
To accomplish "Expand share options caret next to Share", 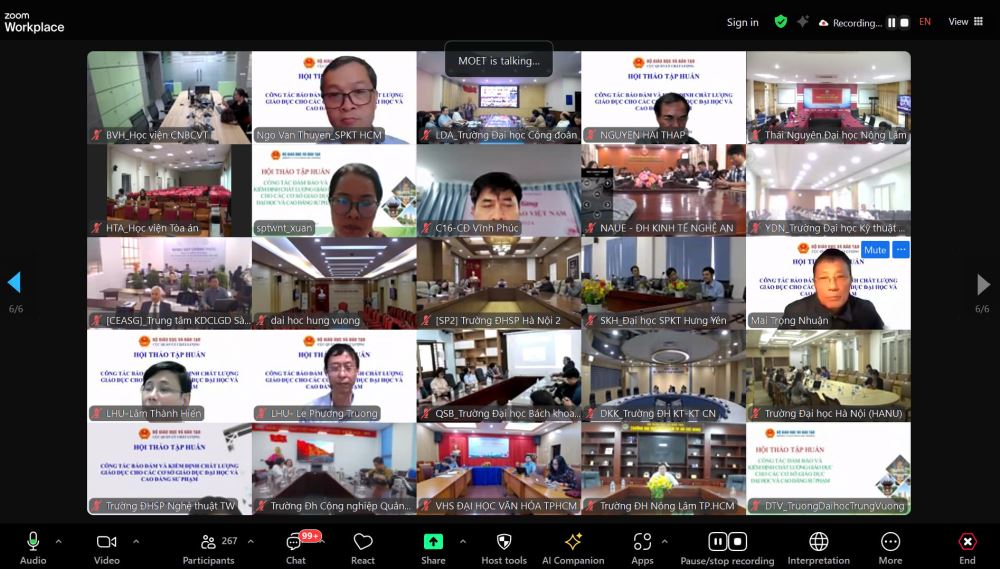I will tap(462, 541).
